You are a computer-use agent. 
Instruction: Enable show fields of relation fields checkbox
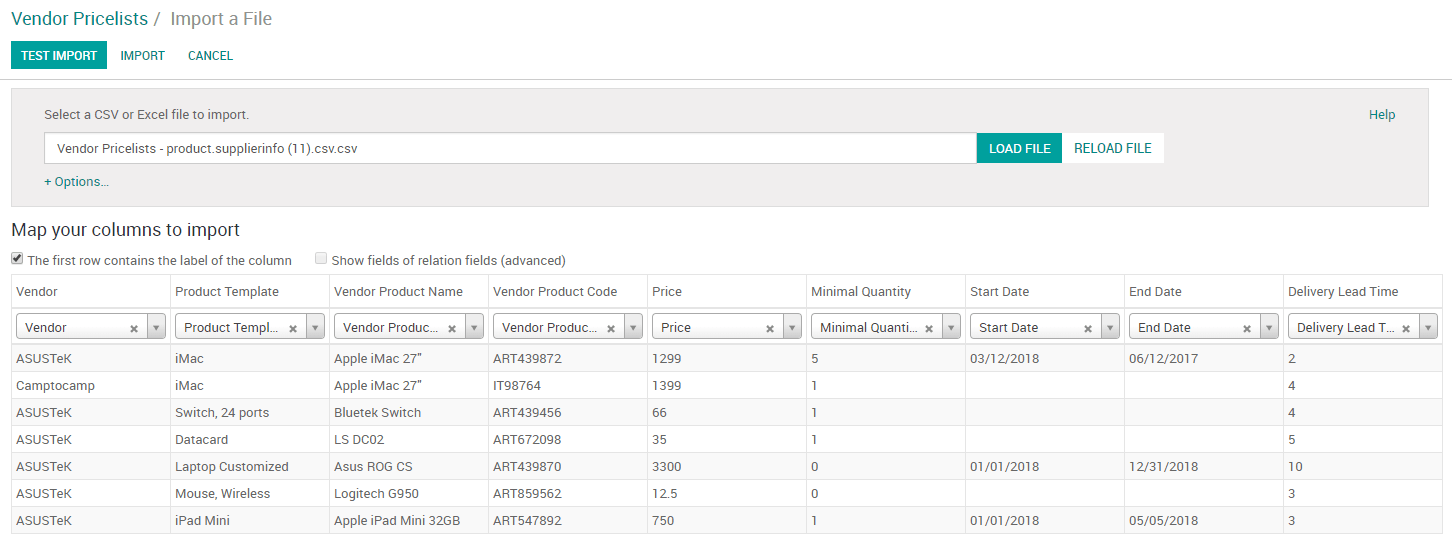click(x=321, y=259)
